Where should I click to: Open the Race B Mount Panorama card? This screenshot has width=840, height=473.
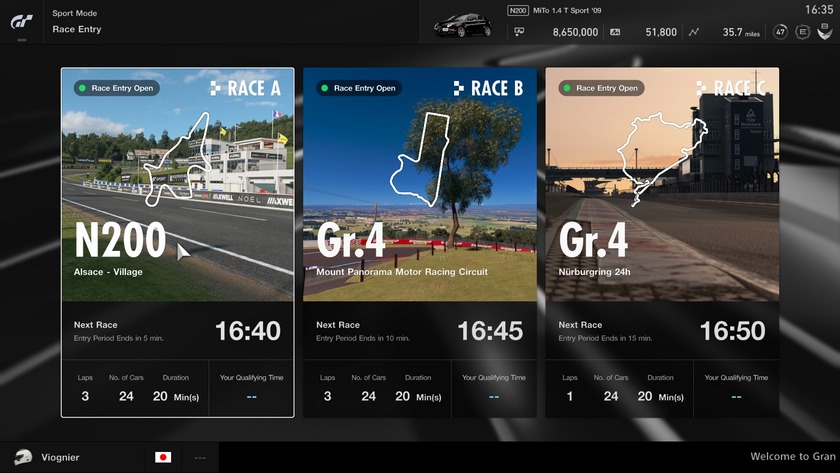(420, 242)
